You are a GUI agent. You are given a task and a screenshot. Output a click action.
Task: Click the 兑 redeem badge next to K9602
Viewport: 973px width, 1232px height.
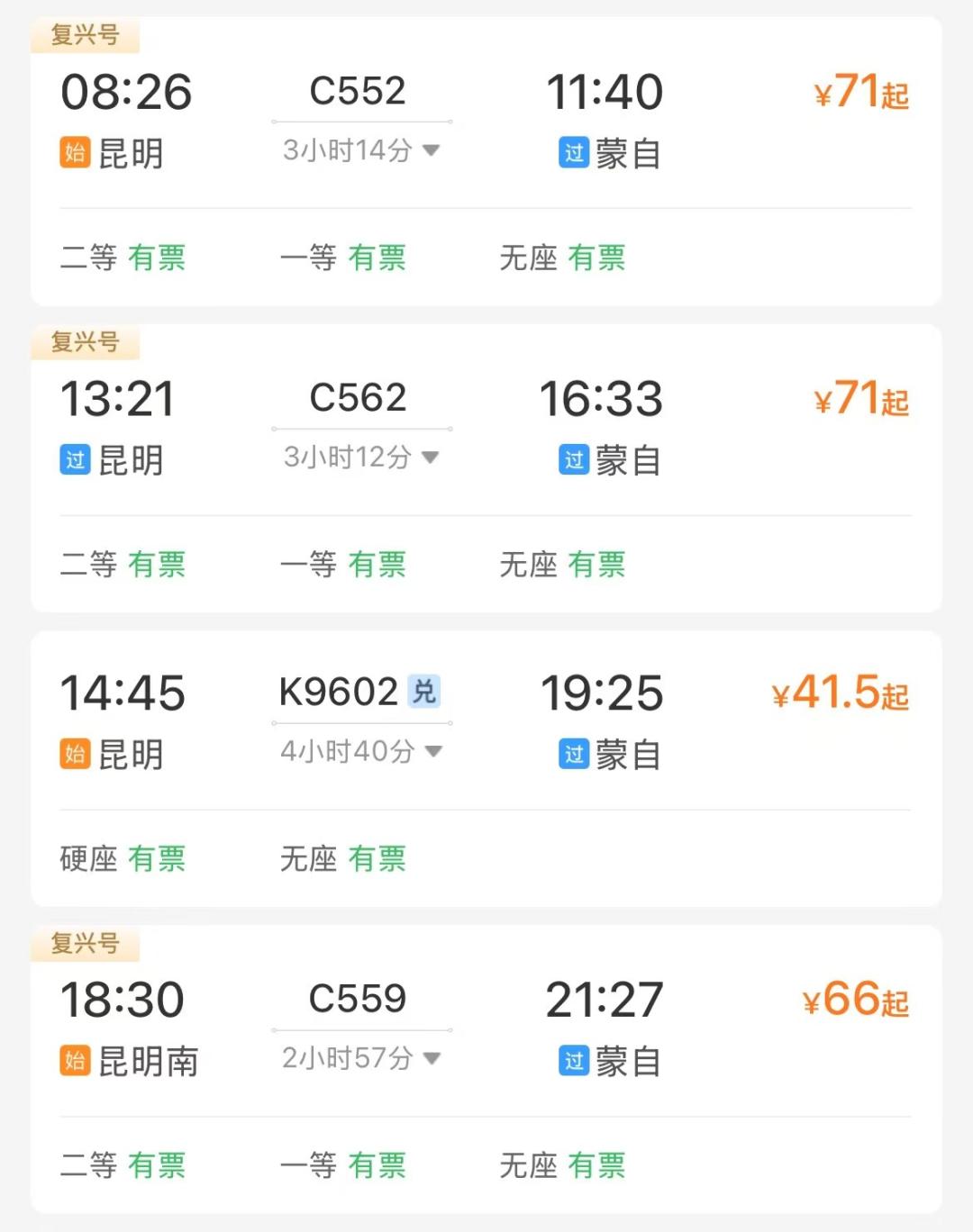(423, 692)
